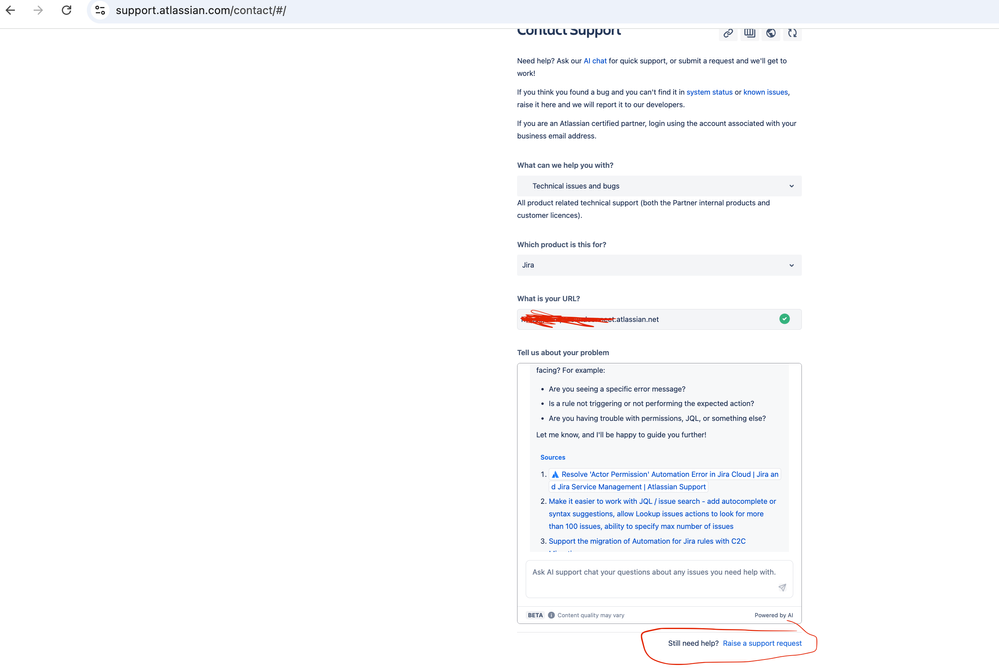Open the known issues link
The height and width of the screenshot is (672, 999).
pos(765,91)
